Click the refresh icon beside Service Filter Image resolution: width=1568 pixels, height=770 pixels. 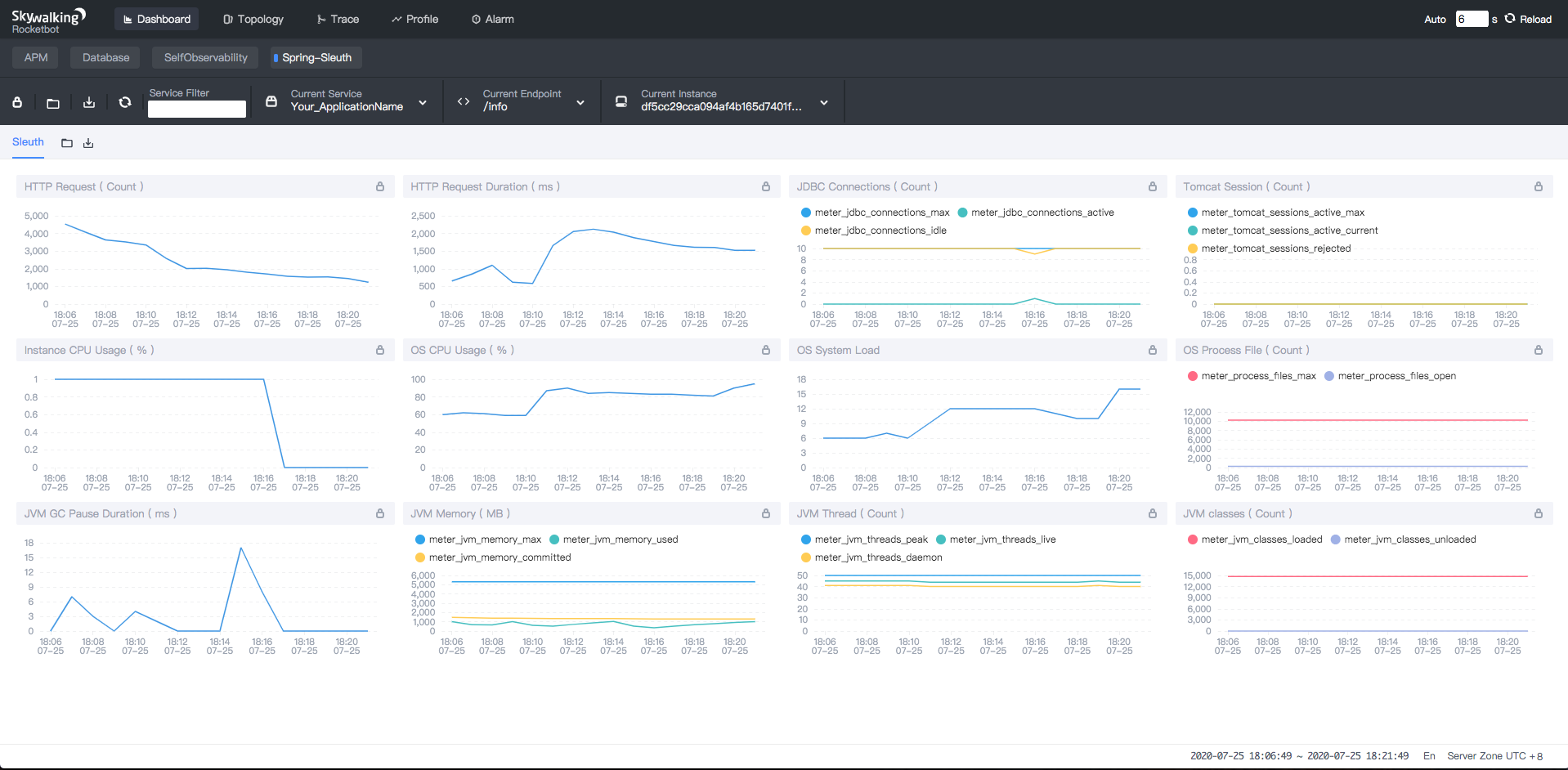click(125, 102)
